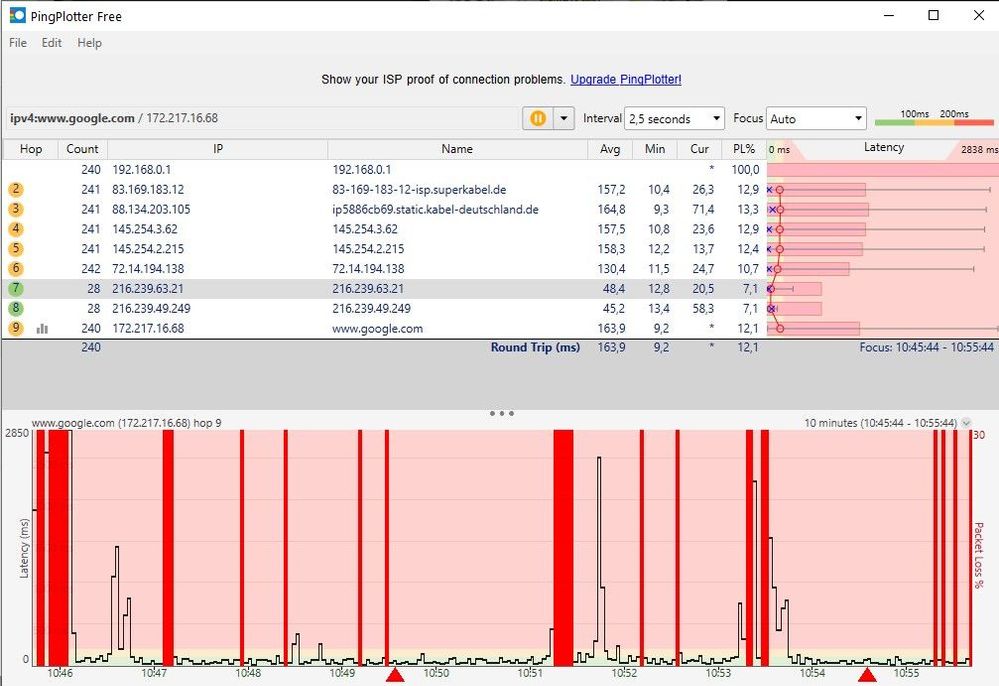Open the Edit menu
This screenshot has width=999, height=686.
point(50,42)
